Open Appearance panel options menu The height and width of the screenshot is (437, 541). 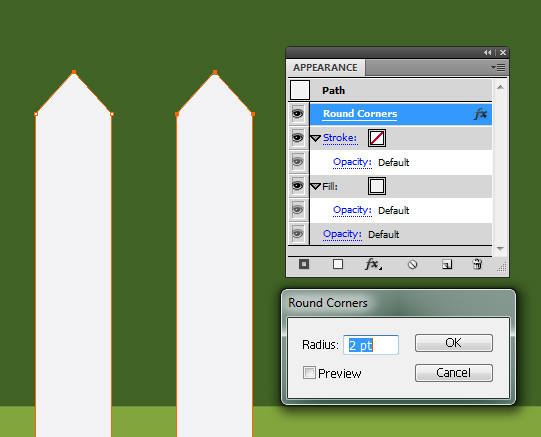coord(498,68)
